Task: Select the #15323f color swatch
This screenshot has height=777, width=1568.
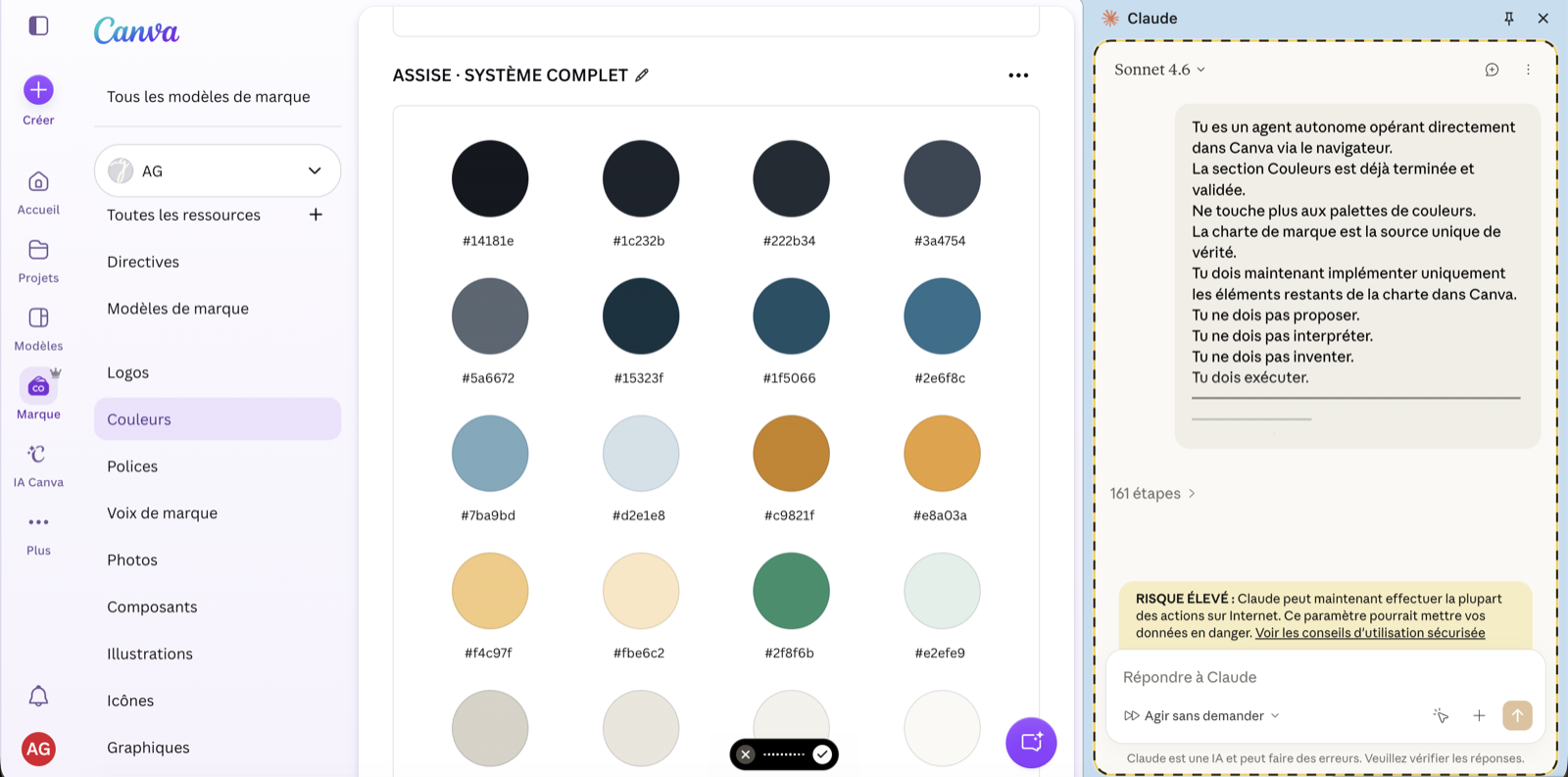Action: click(x=640, y=316)
